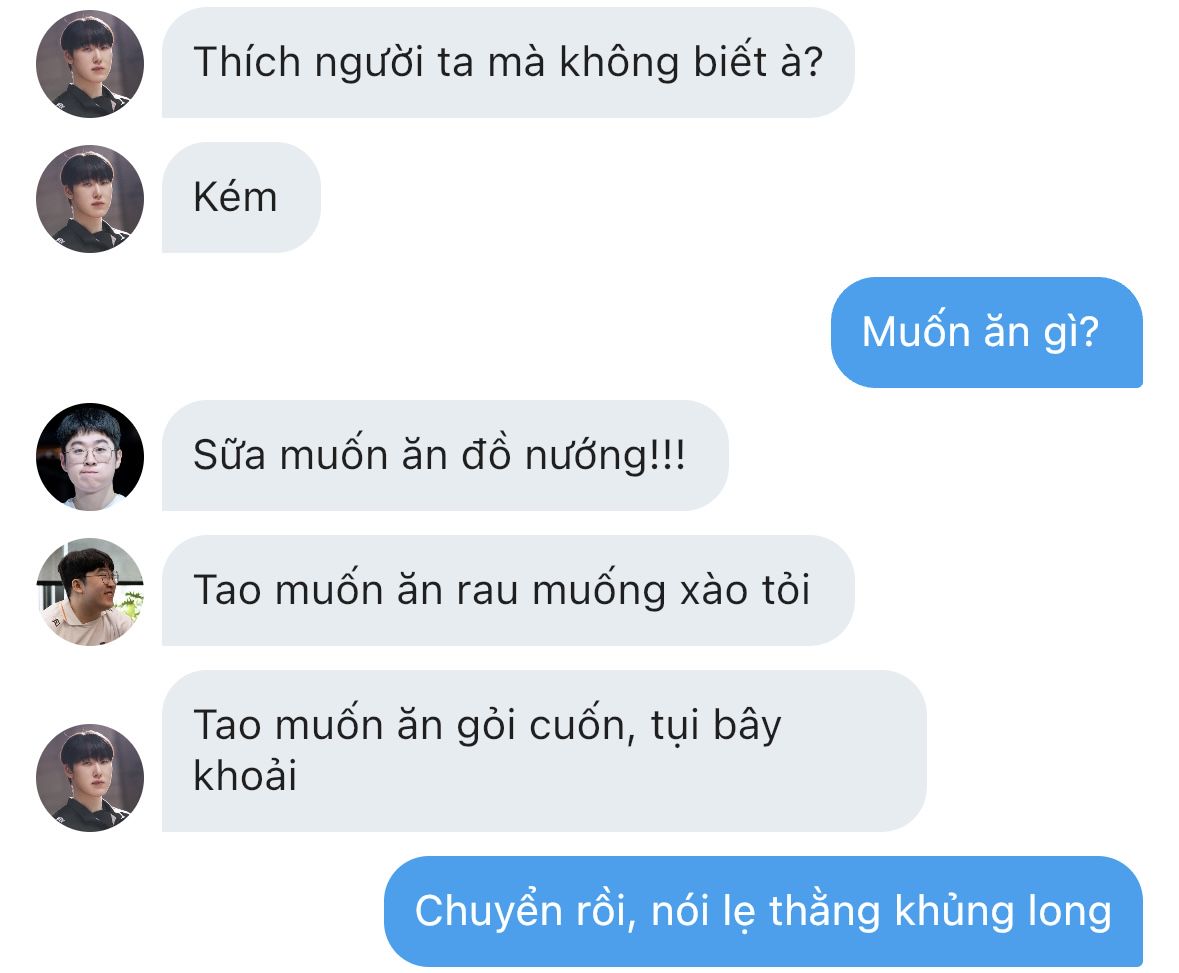Open profile photo beside "gỏi cuốn" message

[x=90, y=777]
